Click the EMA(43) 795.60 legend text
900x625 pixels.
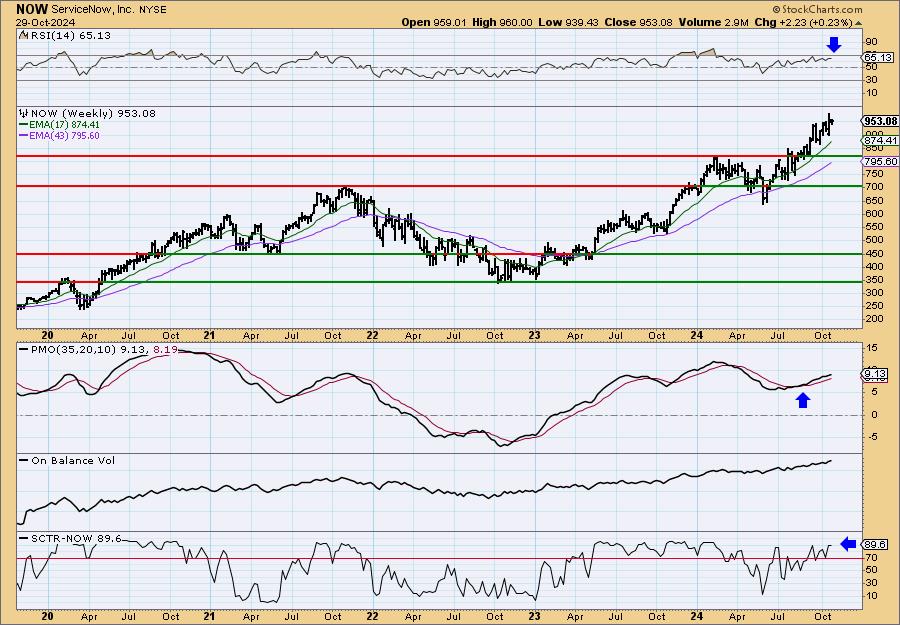[x=64, y=135]
